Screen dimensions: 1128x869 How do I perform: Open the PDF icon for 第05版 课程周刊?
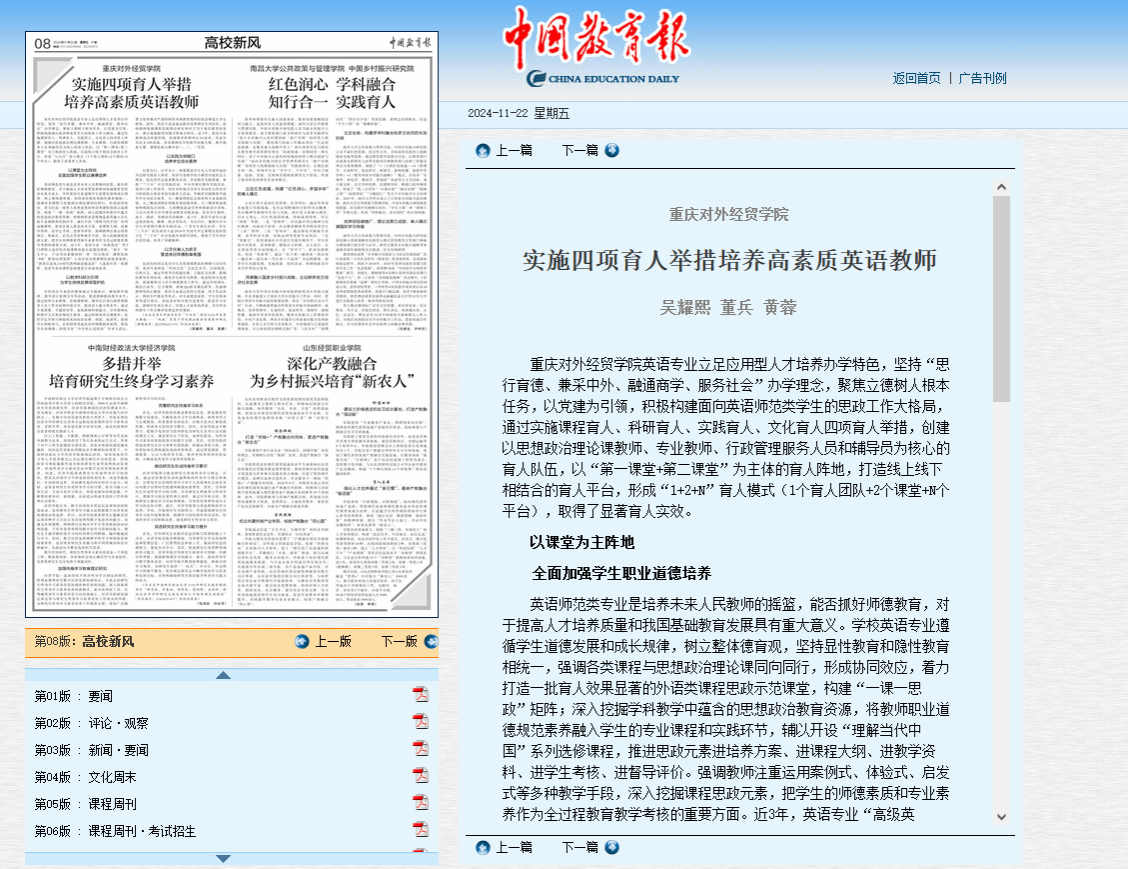pos(421,804)
